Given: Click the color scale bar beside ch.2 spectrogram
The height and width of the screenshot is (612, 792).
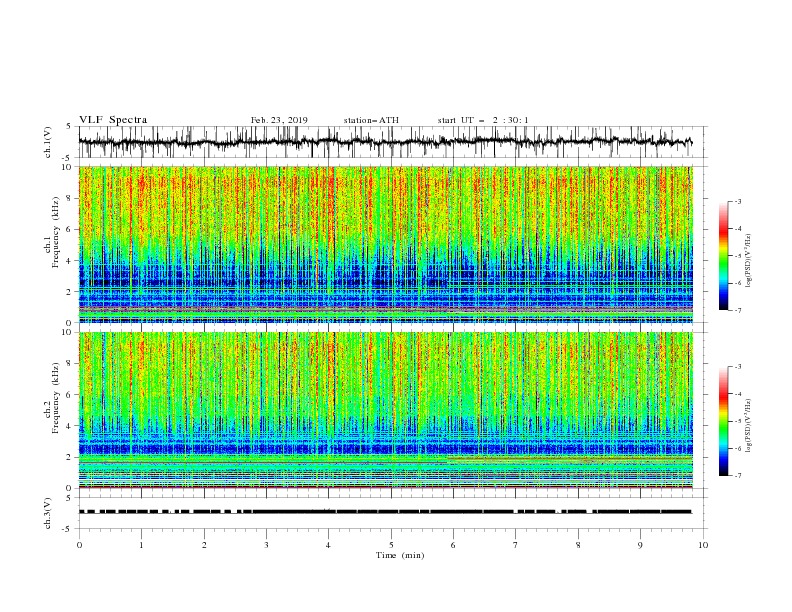Looking at the screenshot, I should coord(724,421).
